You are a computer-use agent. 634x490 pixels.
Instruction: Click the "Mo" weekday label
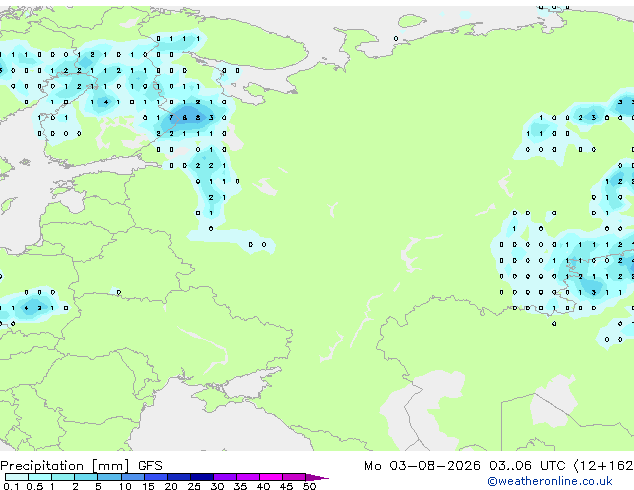pyautogui.click(x=372, y=466)
